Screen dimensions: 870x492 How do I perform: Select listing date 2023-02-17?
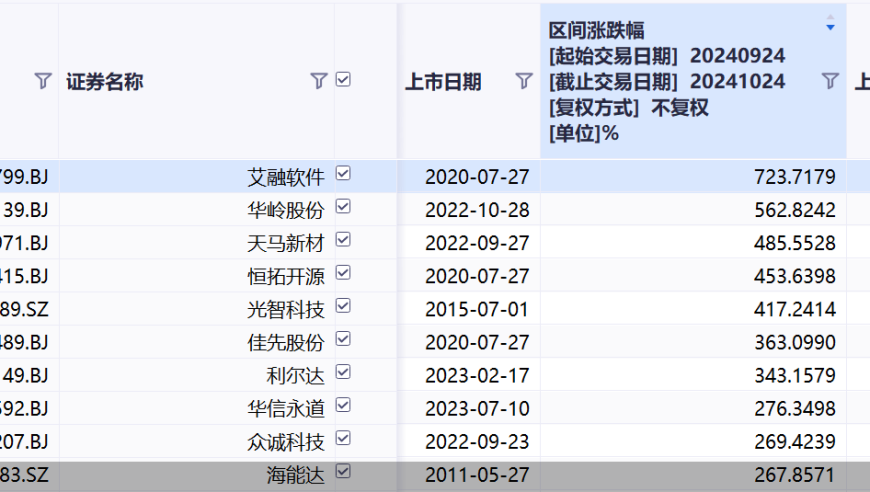pos(477,376)
